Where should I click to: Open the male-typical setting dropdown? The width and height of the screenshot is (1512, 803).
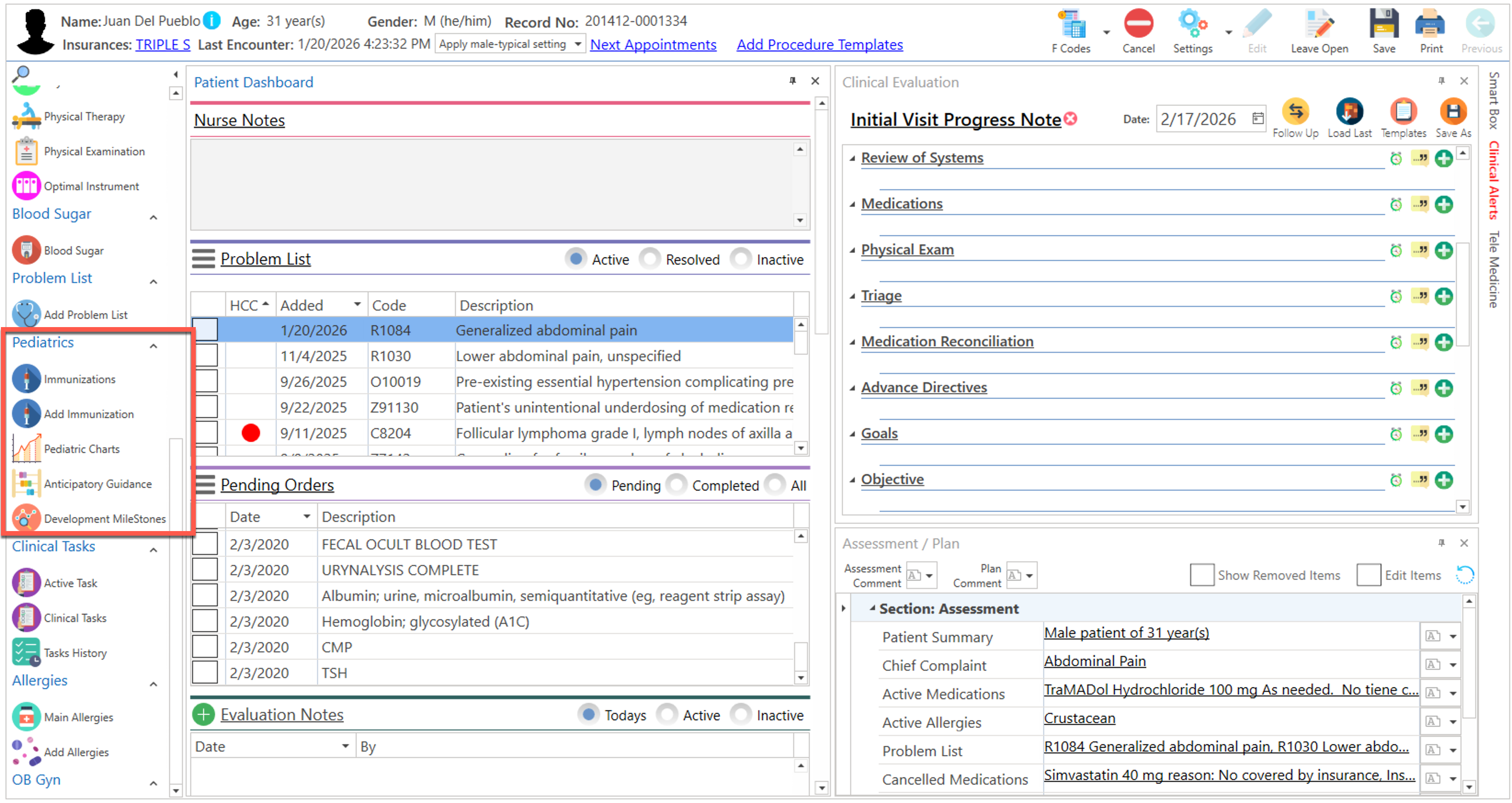pos(578,44)
